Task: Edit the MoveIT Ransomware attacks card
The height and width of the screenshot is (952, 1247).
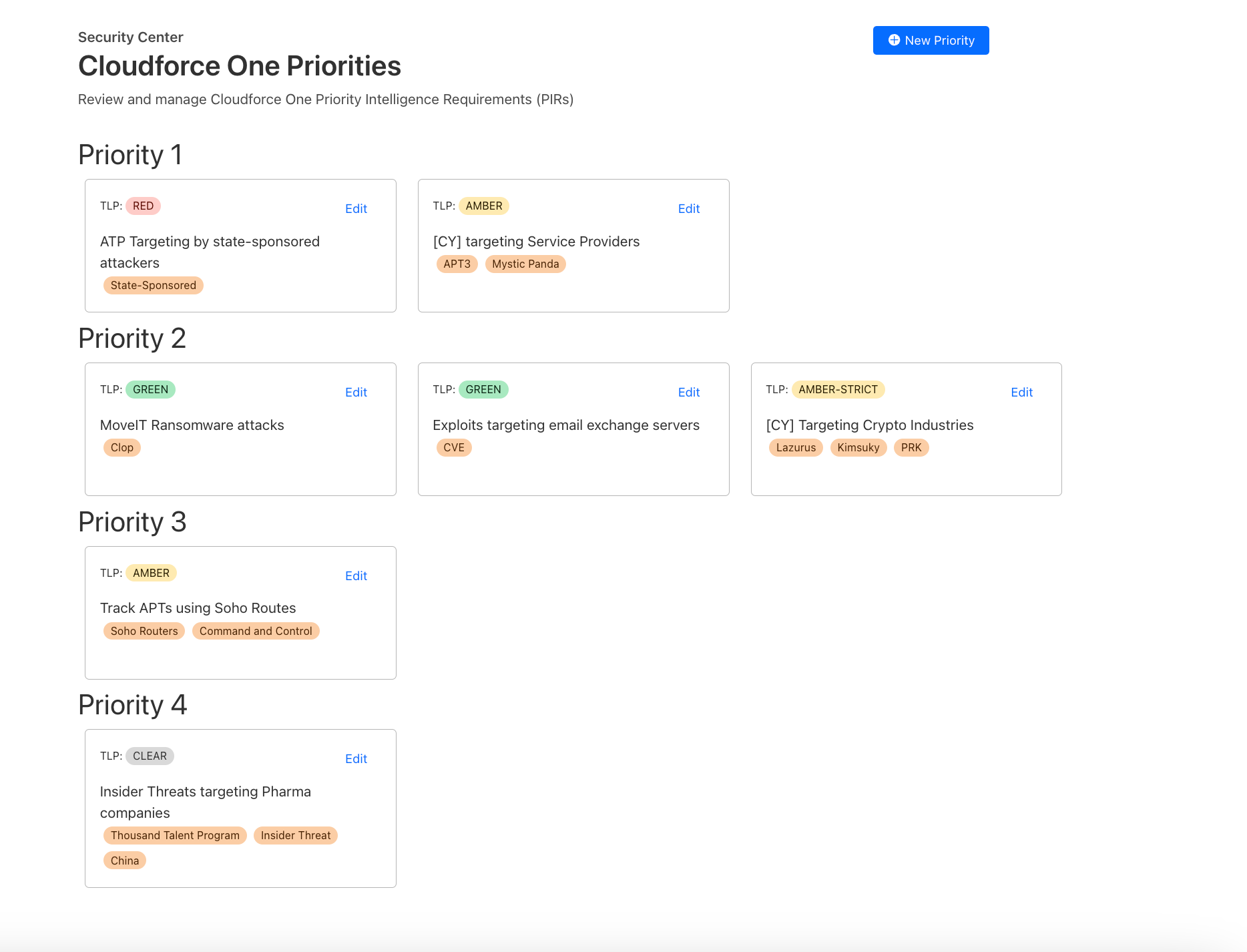Action: pyautogui.click(x=356, y=393)
